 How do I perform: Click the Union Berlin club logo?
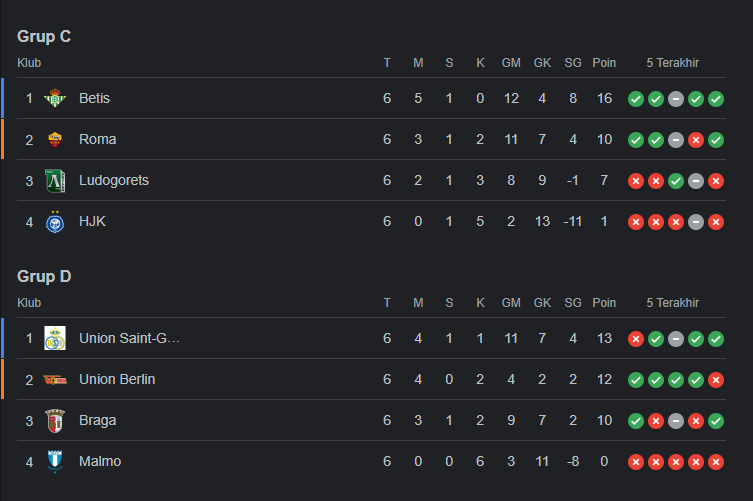55,380
